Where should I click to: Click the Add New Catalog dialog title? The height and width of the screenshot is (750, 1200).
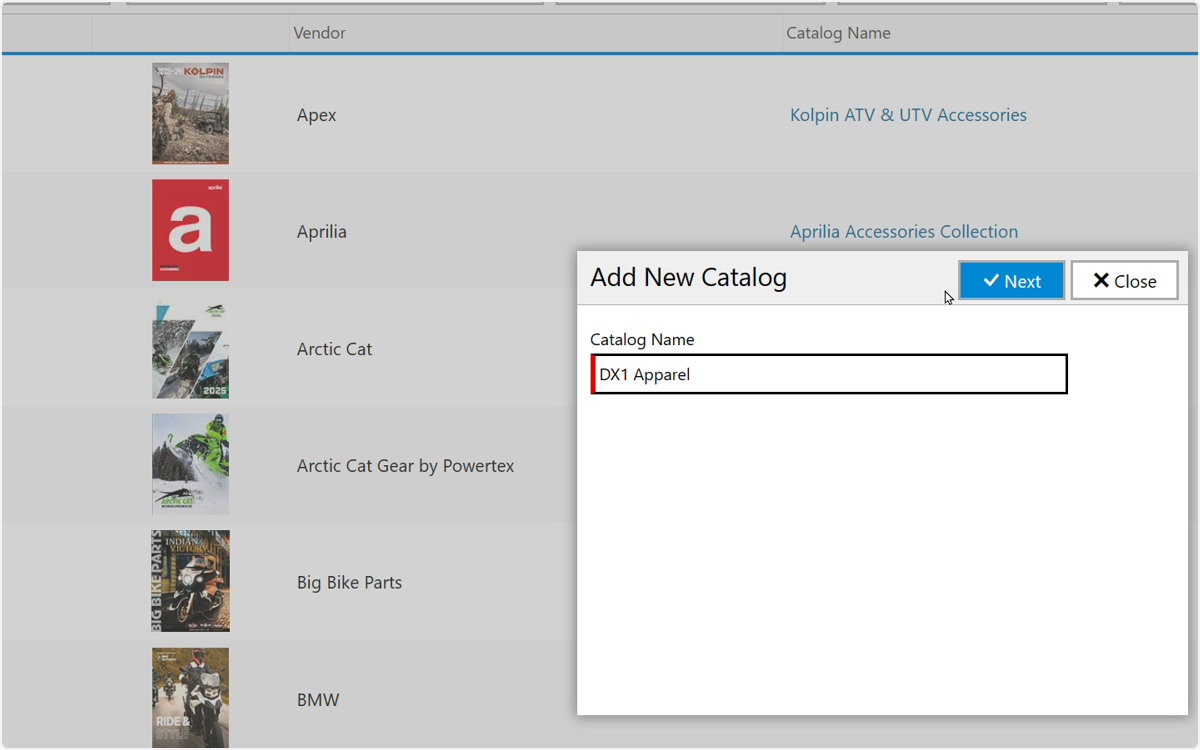point(688,278)
